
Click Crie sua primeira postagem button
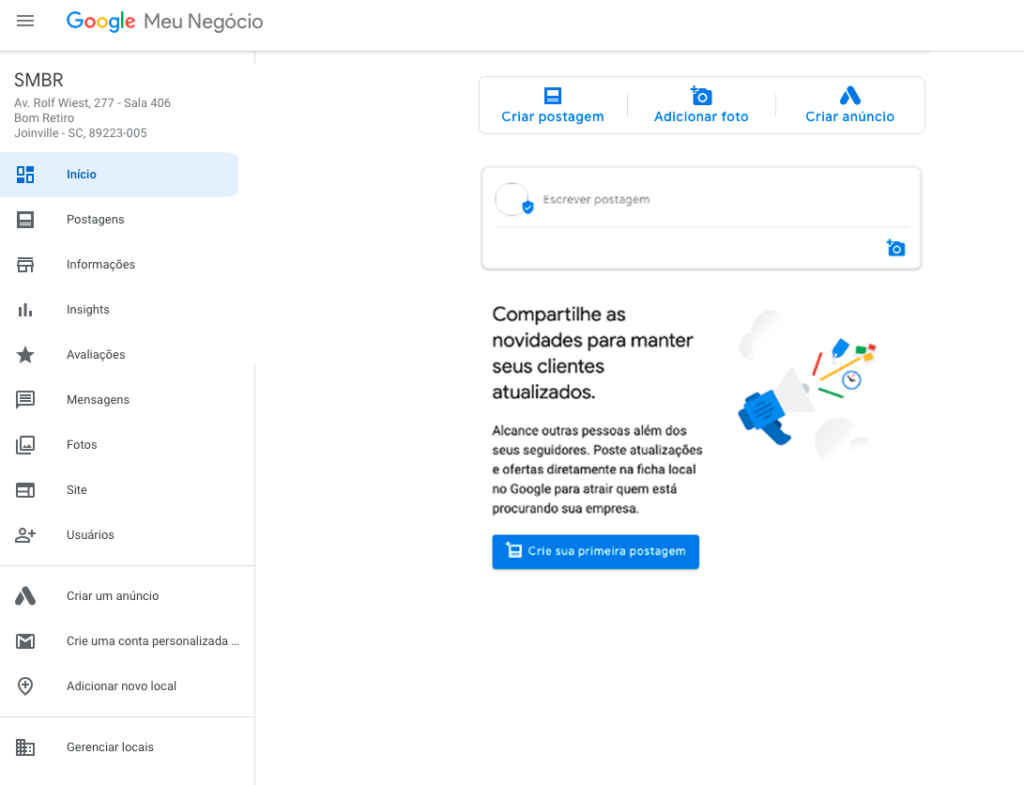pyautogui.click(x=596, y=552)
